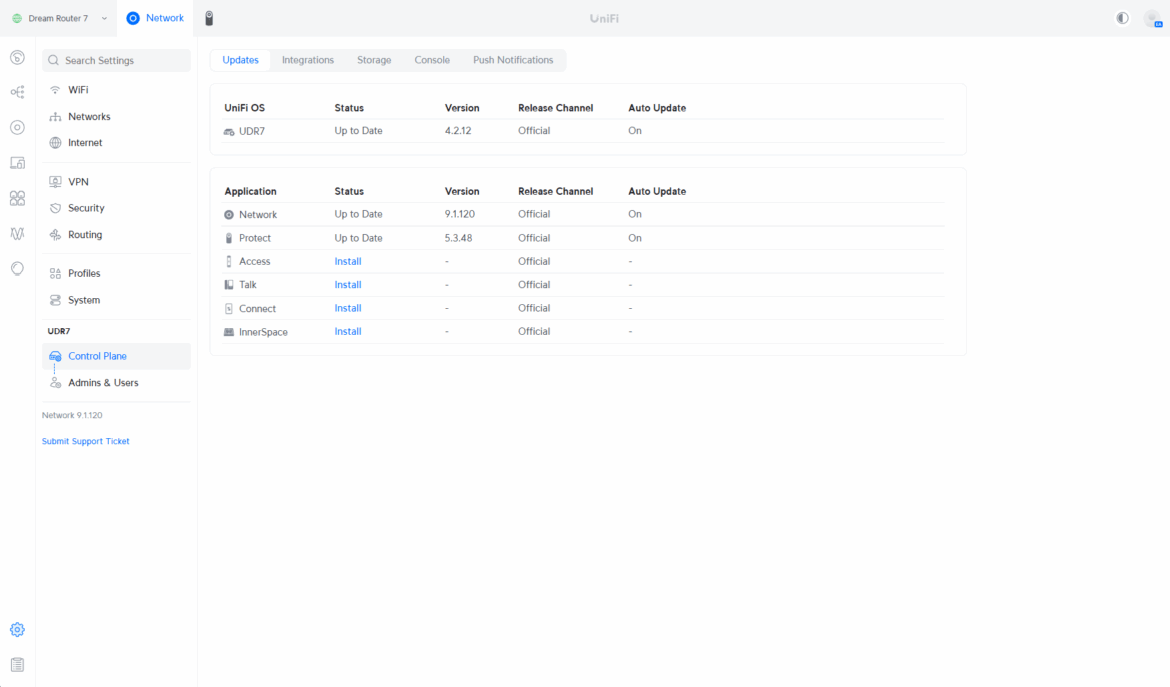Click the UDR7 section heading in sidebar
1170x687 pixels.
pos(59,331)
